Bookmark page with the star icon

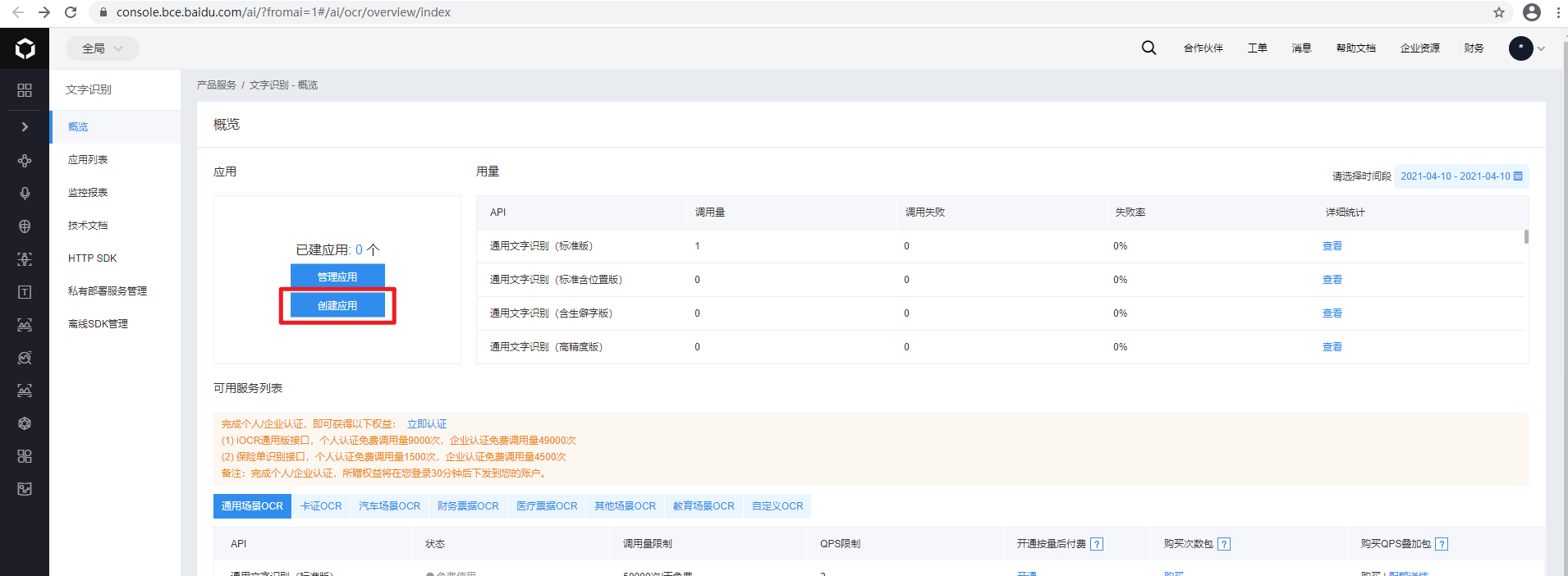1499,12
